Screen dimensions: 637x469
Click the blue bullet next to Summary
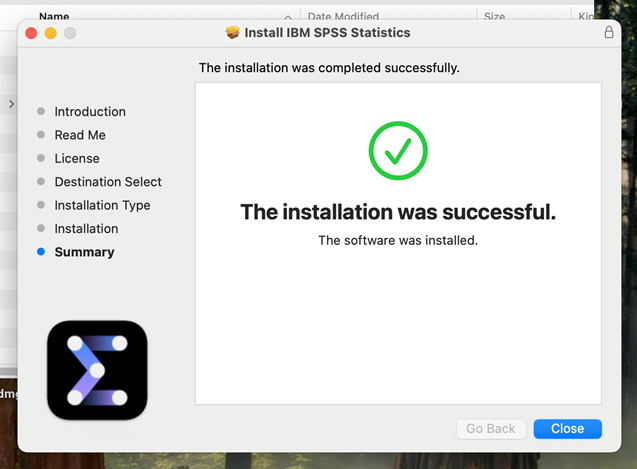pyautogui.click(x=41, y=252)
